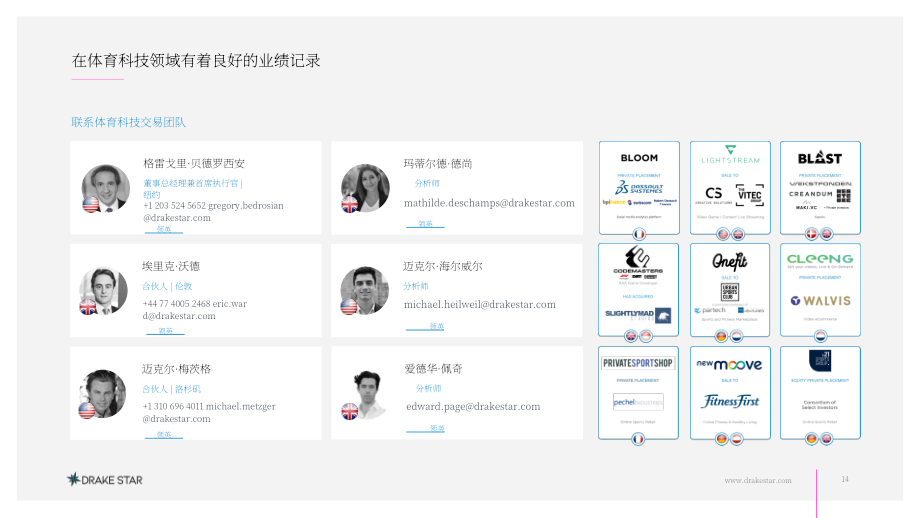The width and height of the screenshot is (920, 518).
Task: Open the mathilde.deschamps@drakestar.com email link
Action: click(489, 203)
